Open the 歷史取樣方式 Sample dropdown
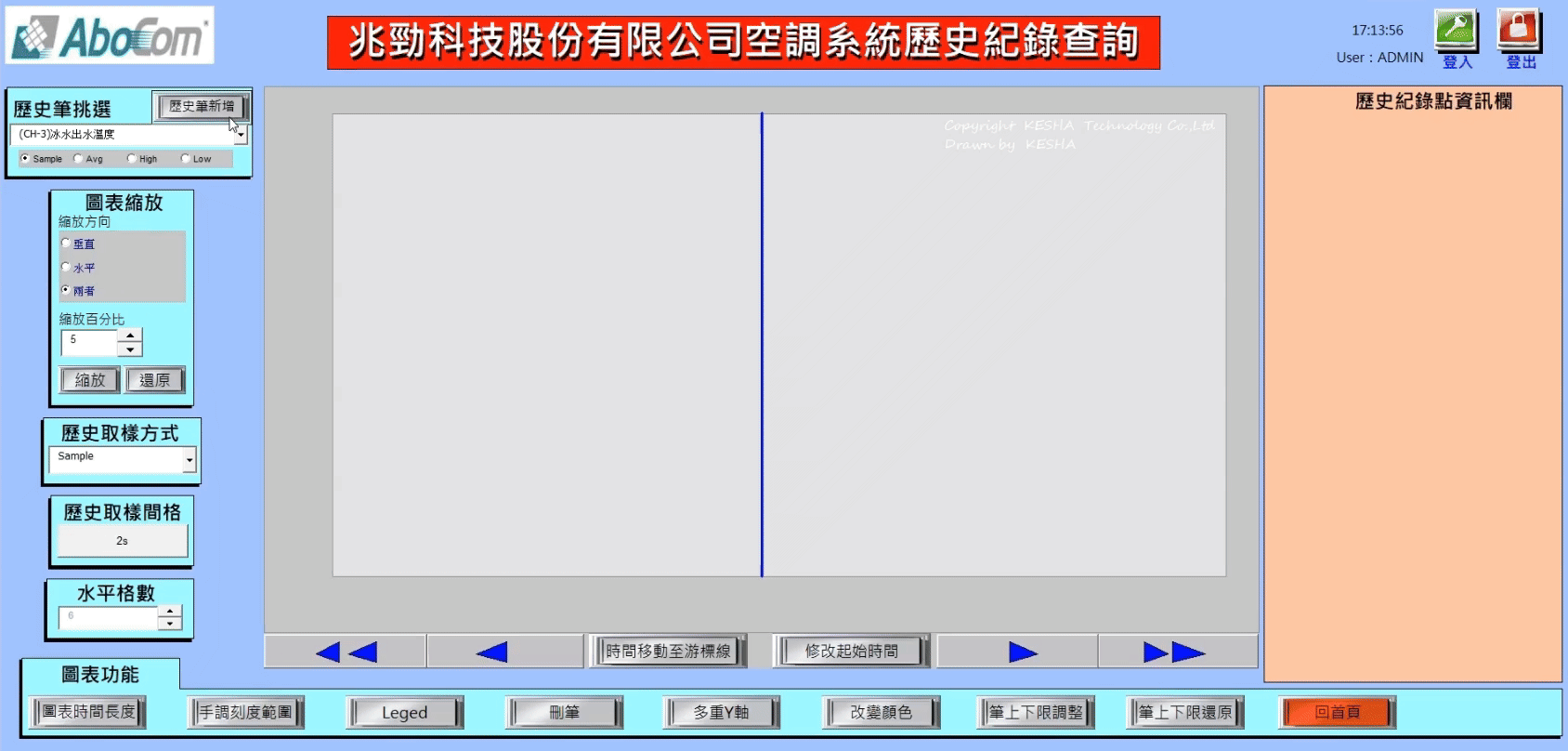Image resolution: width=1568 pixels, height=751 pixels. (x=189, y=459)
